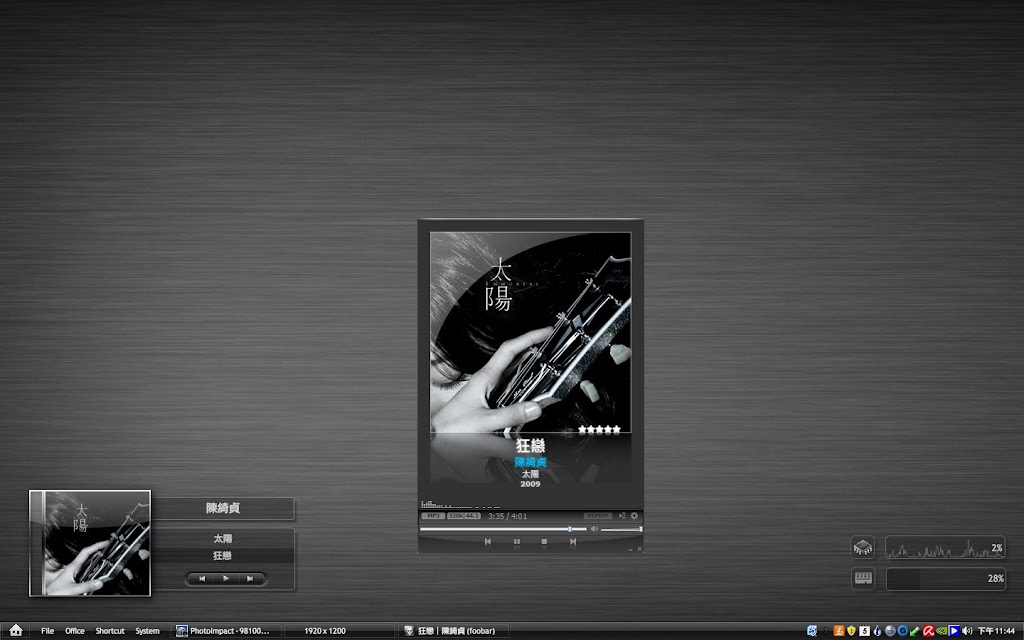Viewport: 1024px width, 640px height.
Task: Click the blue G tray icon
Action: click(903, 631)
